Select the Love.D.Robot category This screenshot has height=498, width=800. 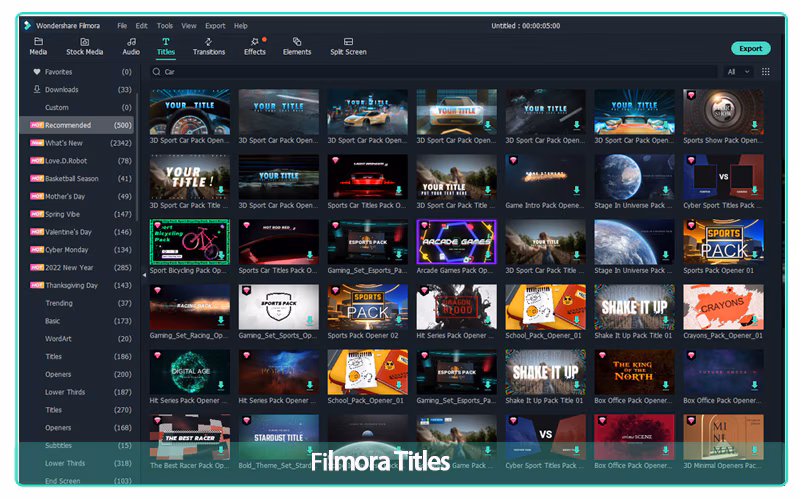[78, 161]
